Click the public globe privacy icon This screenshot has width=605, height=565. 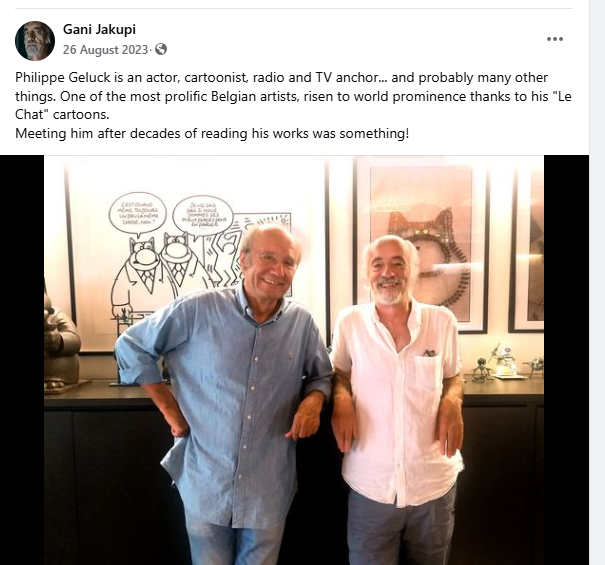(161, 49)
